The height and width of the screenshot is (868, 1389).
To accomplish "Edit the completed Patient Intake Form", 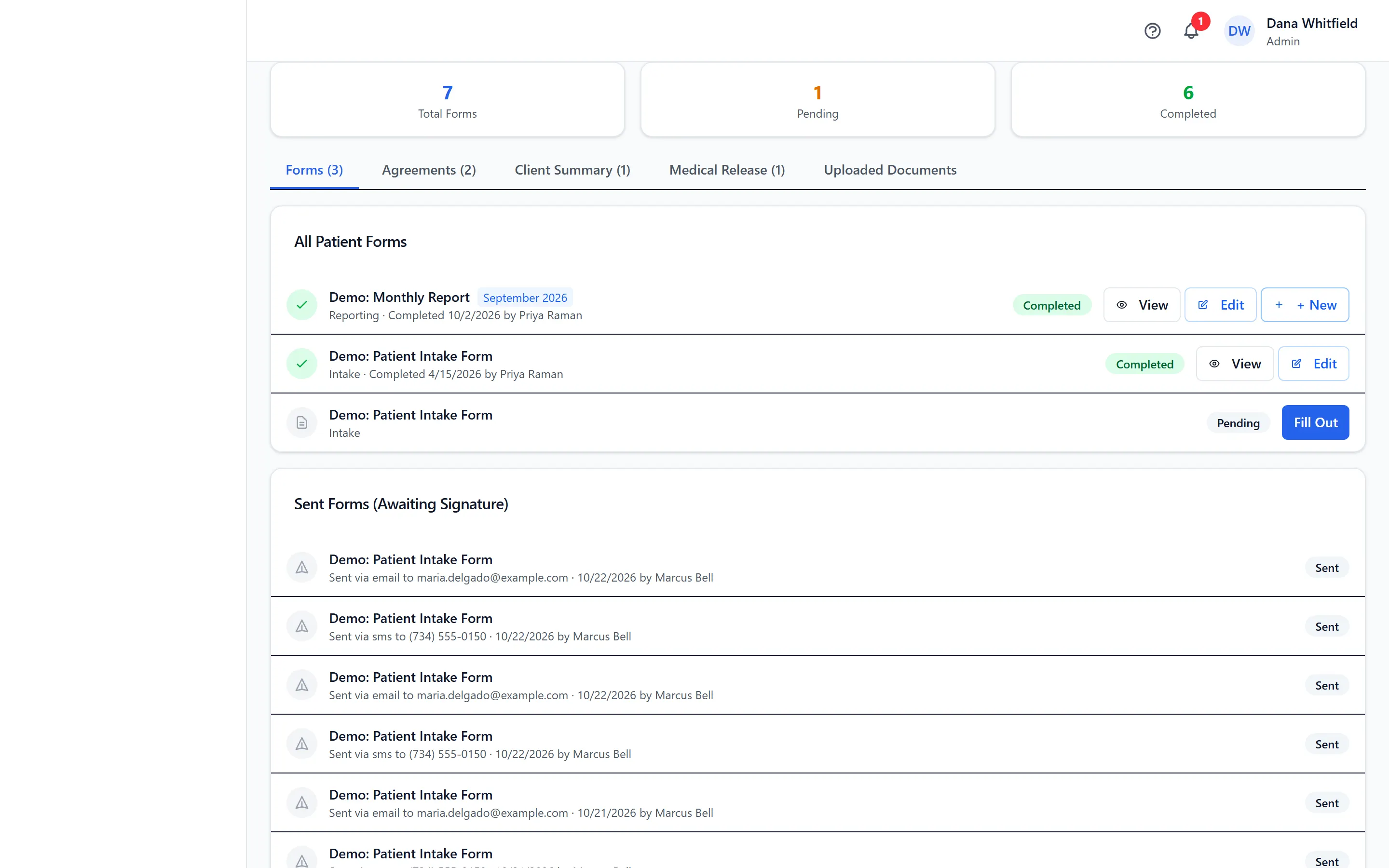I will [1313, 364].
